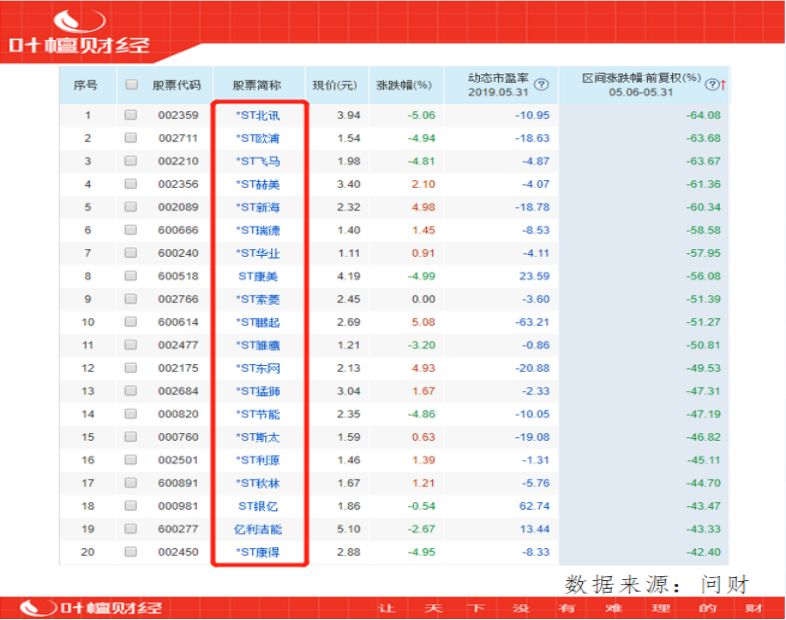Click the 23.59 P/E value for ST康美
This screenshot has width=786, height=620.
click(x=534, y=276)
